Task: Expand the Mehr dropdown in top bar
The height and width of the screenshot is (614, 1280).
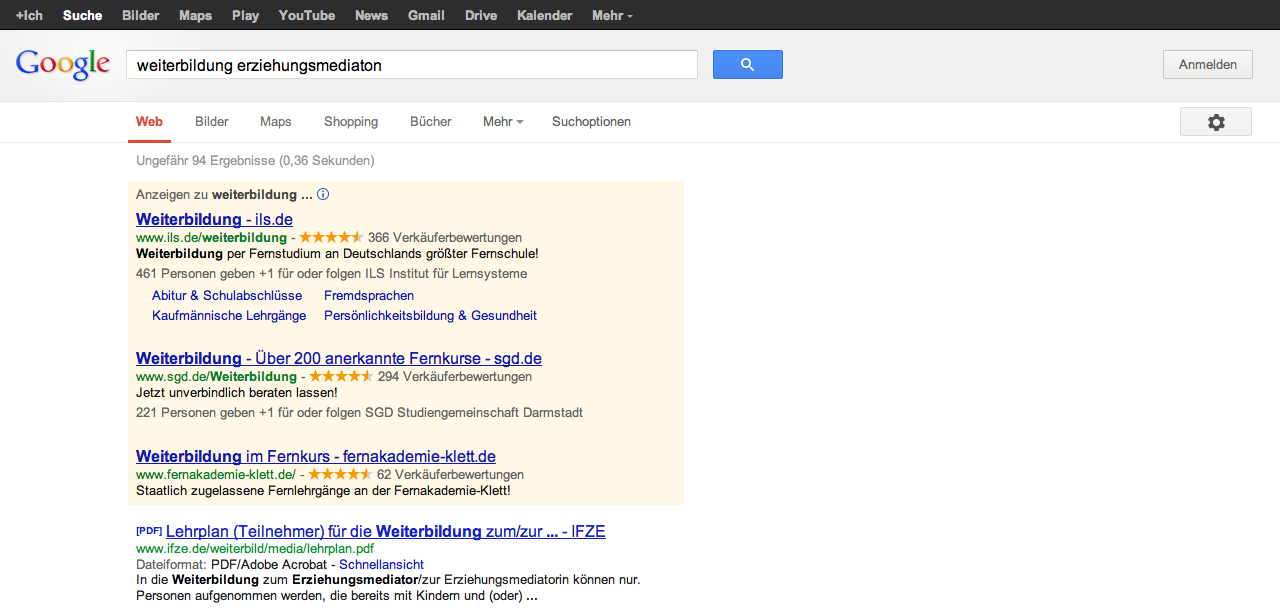Action: 611,16
